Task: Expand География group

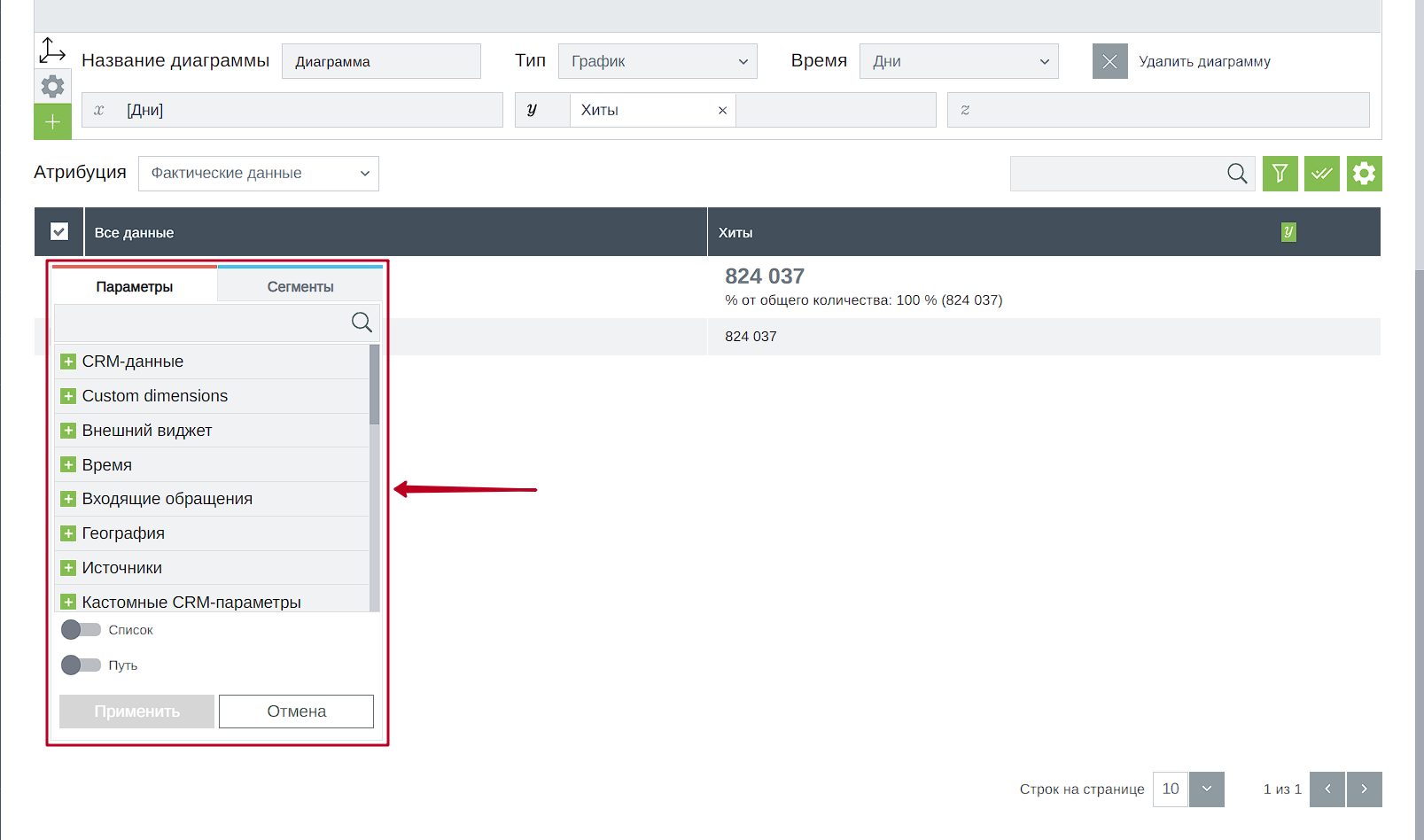Action: pyautogui.click(x=68, y=533)
